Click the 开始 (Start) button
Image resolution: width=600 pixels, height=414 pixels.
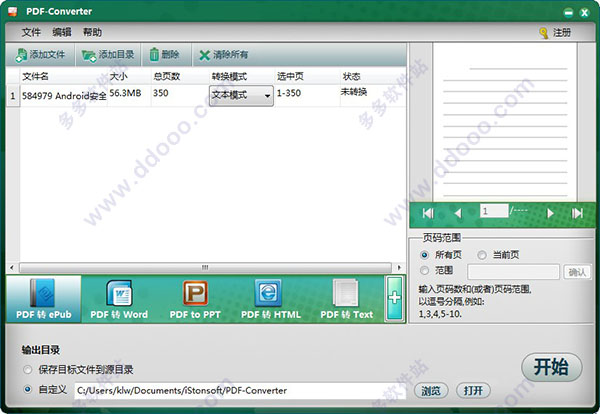coord(551,367)
